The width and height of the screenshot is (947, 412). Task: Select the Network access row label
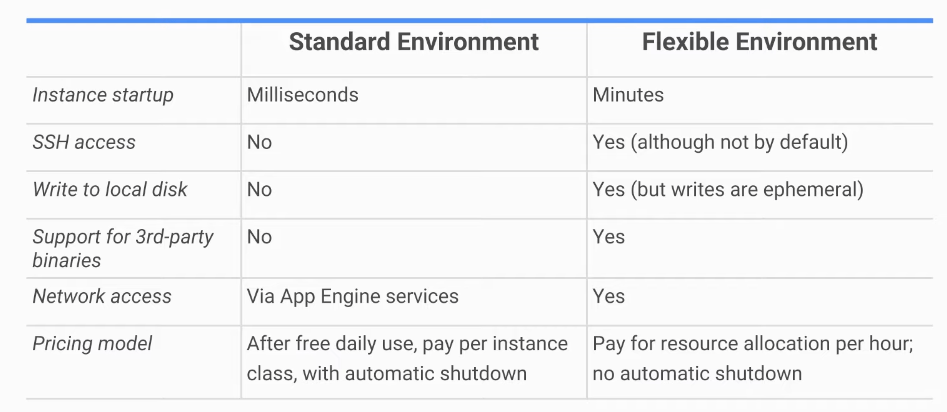point(102,296)
